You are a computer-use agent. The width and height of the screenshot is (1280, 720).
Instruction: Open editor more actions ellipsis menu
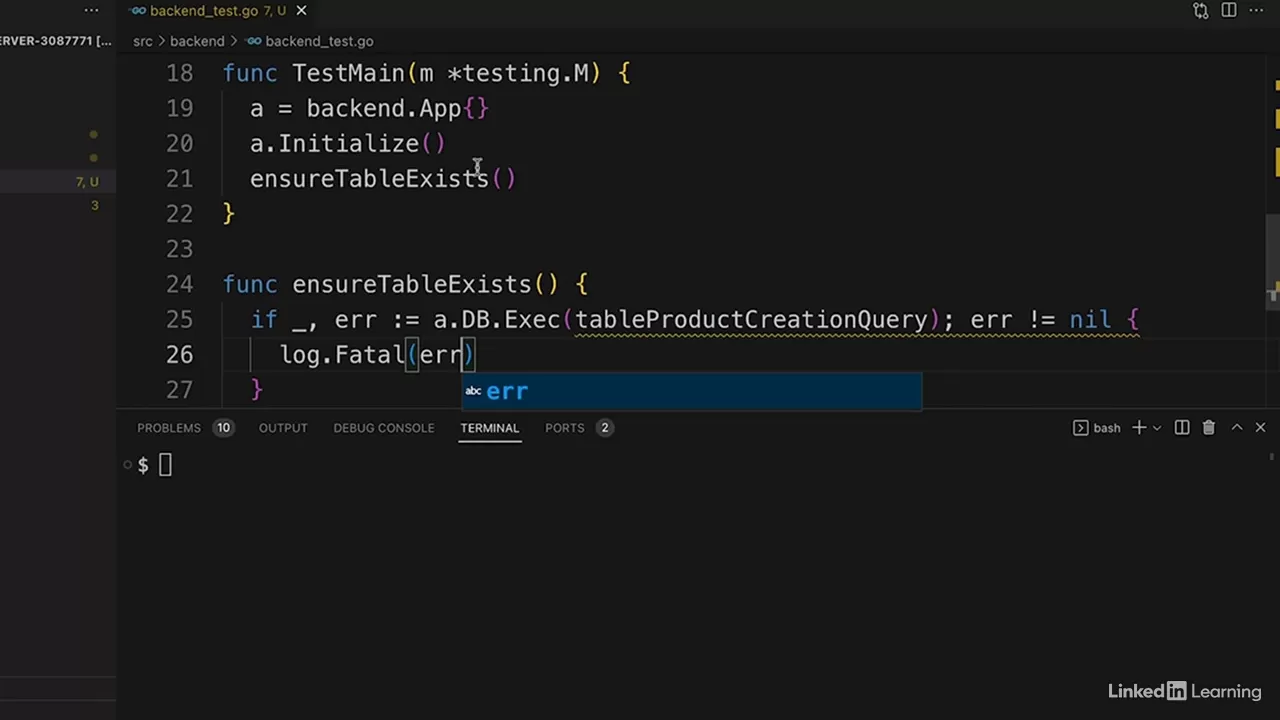(1258, 11)
